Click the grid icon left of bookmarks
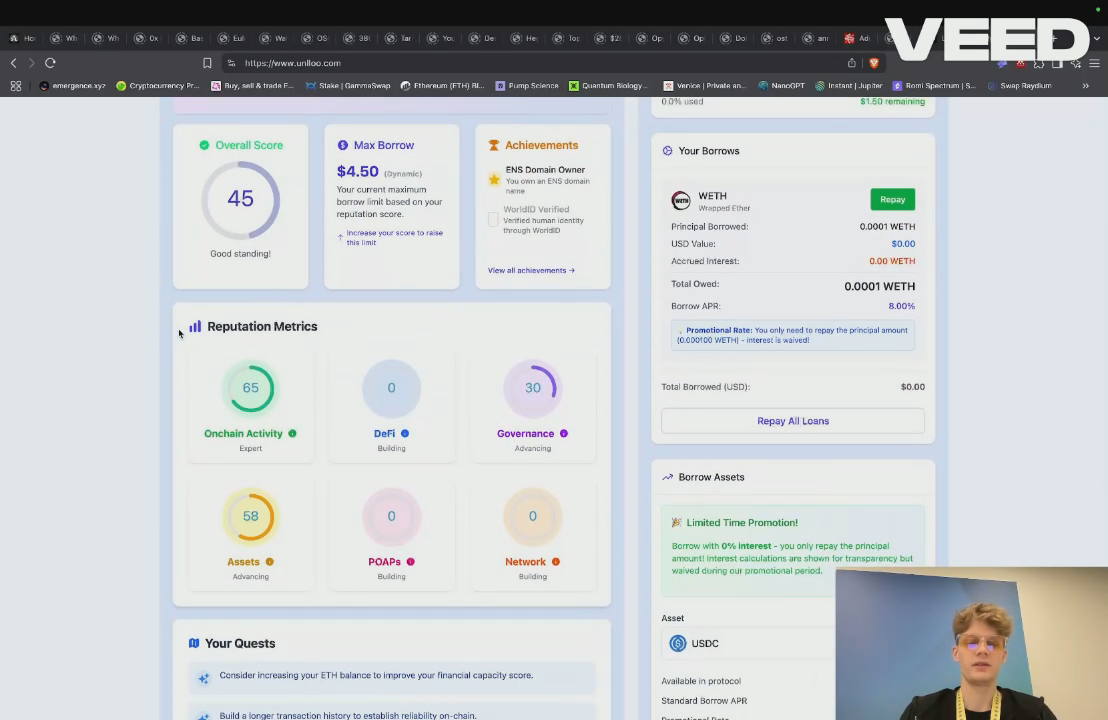 click(x=16, y=85)
